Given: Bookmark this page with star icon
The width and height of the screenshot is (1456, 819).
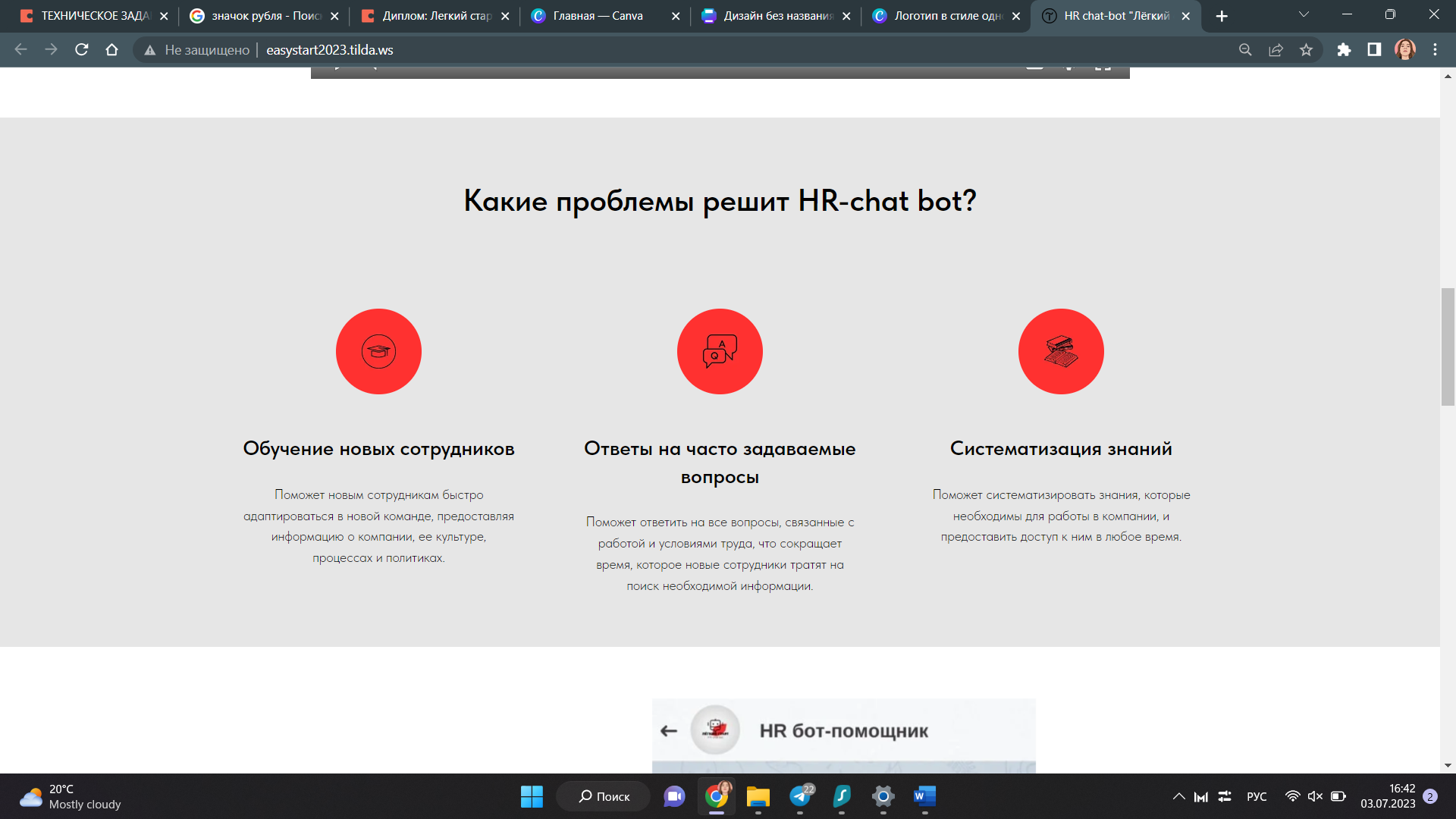Looking at the screenshot, I should [x=1306, y=50].
